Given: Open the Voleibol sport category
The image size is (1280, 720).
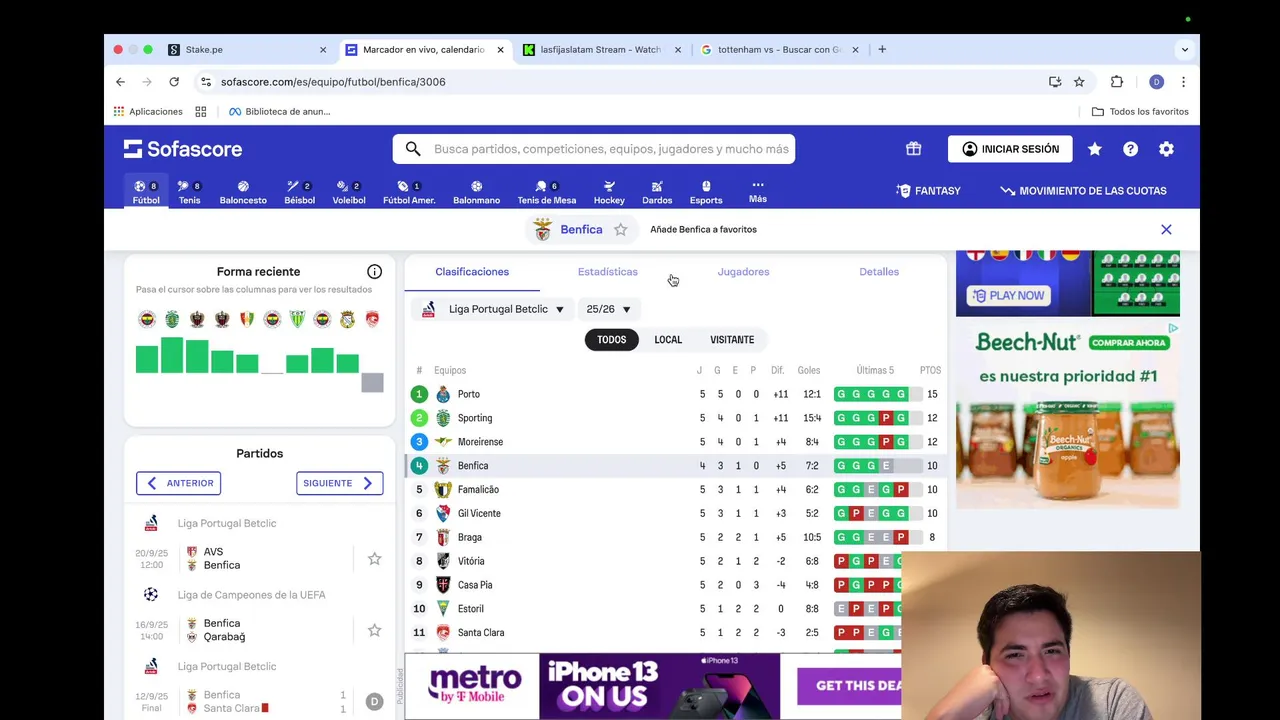Looking at the screenshot, I should 349,192.
